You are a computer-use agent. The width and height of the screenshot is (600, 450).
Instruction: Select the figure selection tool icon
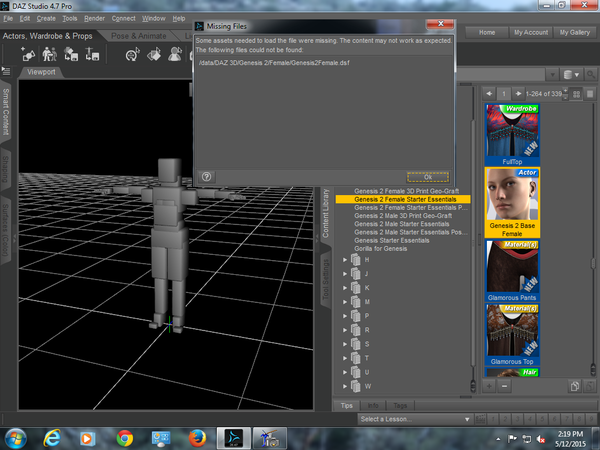click(175, 54)
